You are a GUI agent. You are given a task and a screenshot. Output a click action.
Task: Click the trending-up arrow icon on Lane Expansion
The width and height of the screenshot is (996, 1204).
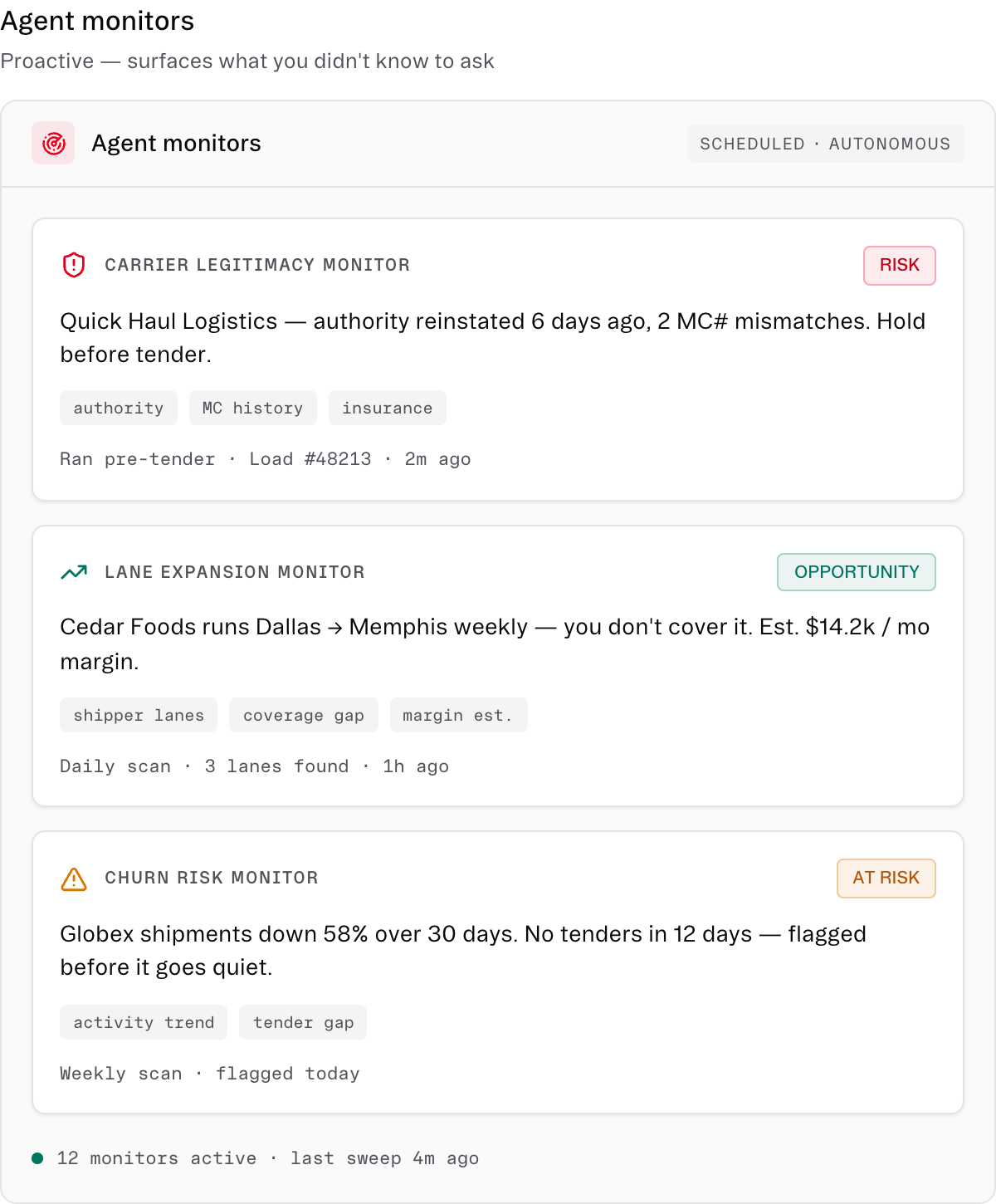(74, 572)
